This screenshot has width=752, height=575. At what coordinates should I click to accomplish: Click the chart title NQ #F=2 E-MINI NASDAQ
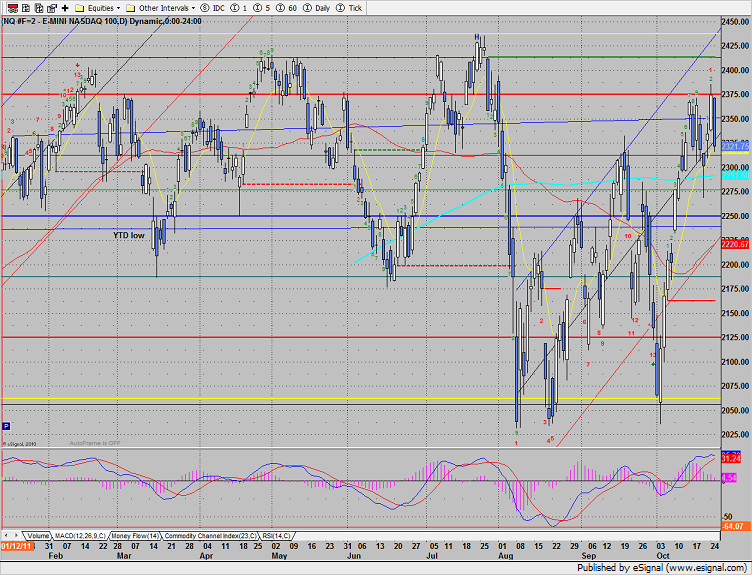(102, 21)
